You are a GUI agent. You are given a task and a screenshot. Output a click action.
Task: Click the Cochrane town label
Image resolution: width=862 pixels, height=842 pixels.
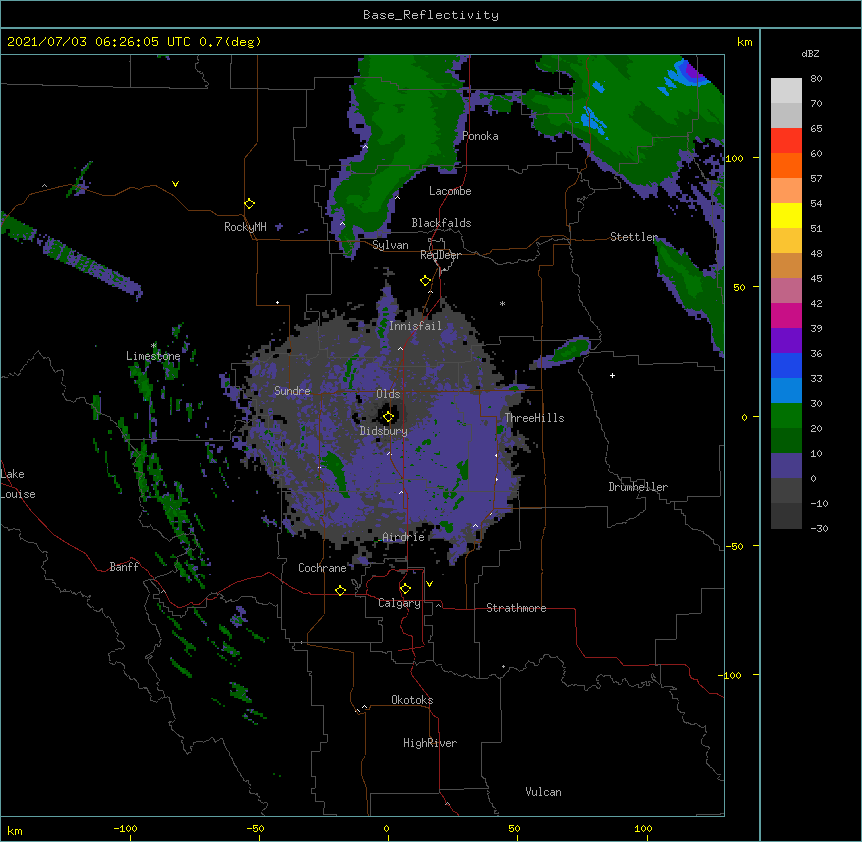pos(322,568)
